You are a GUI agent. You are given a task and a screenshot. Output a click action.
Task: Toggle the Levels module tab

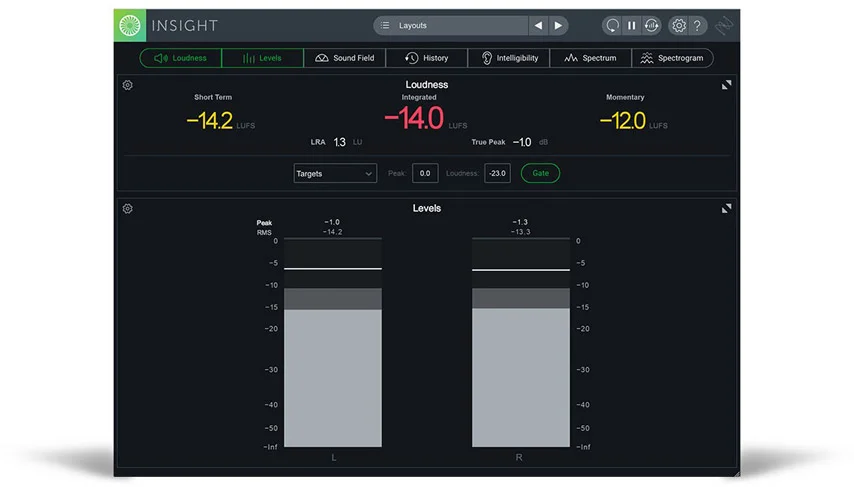(x=263, y=58)
